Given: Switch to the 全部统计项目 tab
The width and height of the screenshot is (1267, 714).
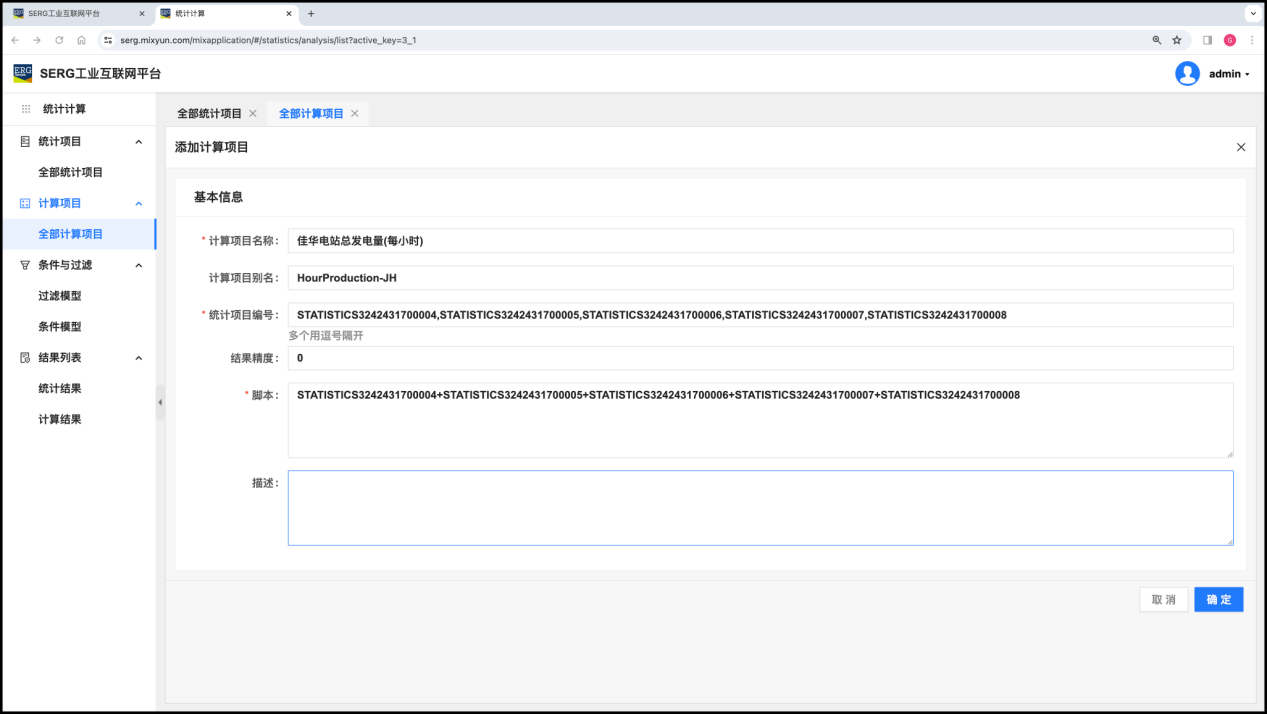Looking at the screenshot, I should point(209,114).
